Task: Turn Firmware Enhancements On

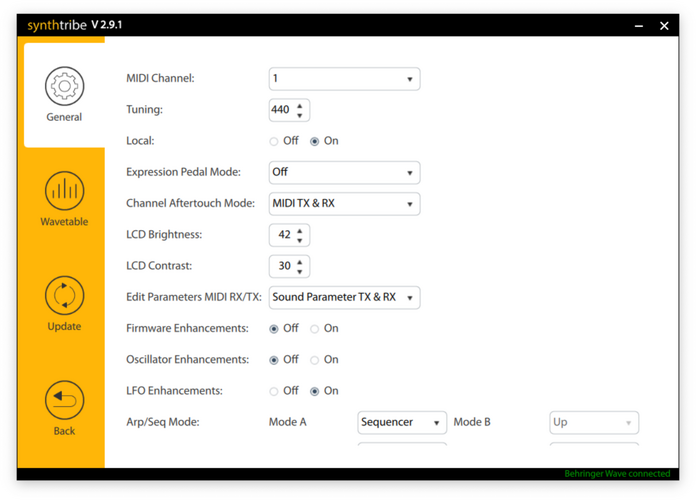Action: click(315, 329)
